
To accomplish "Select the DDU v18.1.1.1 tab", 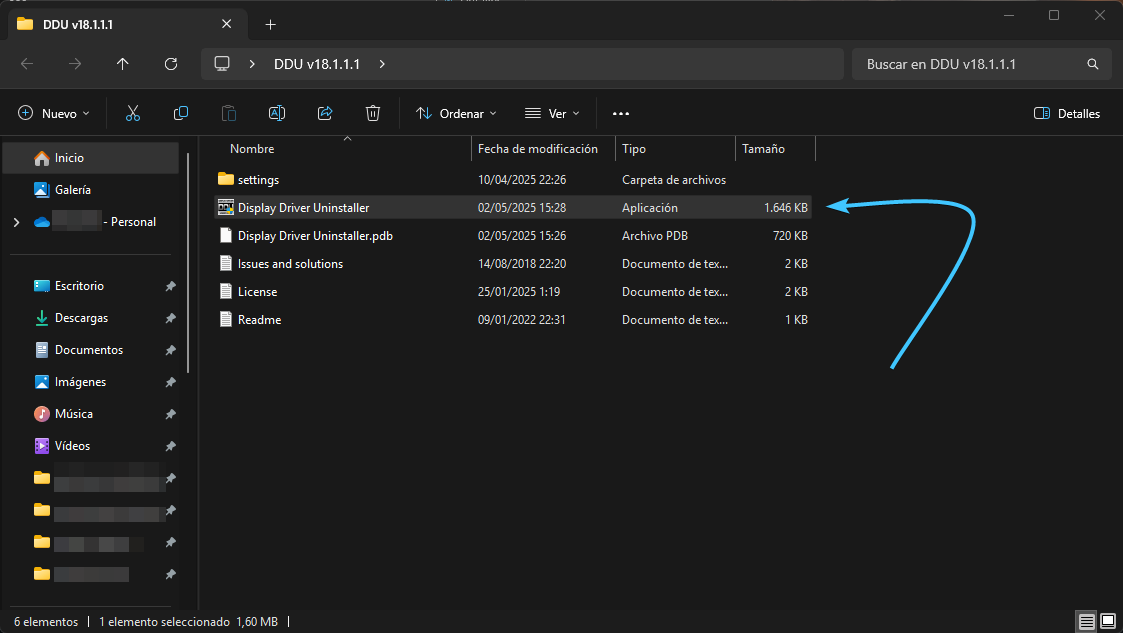I will tap(127, 24).
